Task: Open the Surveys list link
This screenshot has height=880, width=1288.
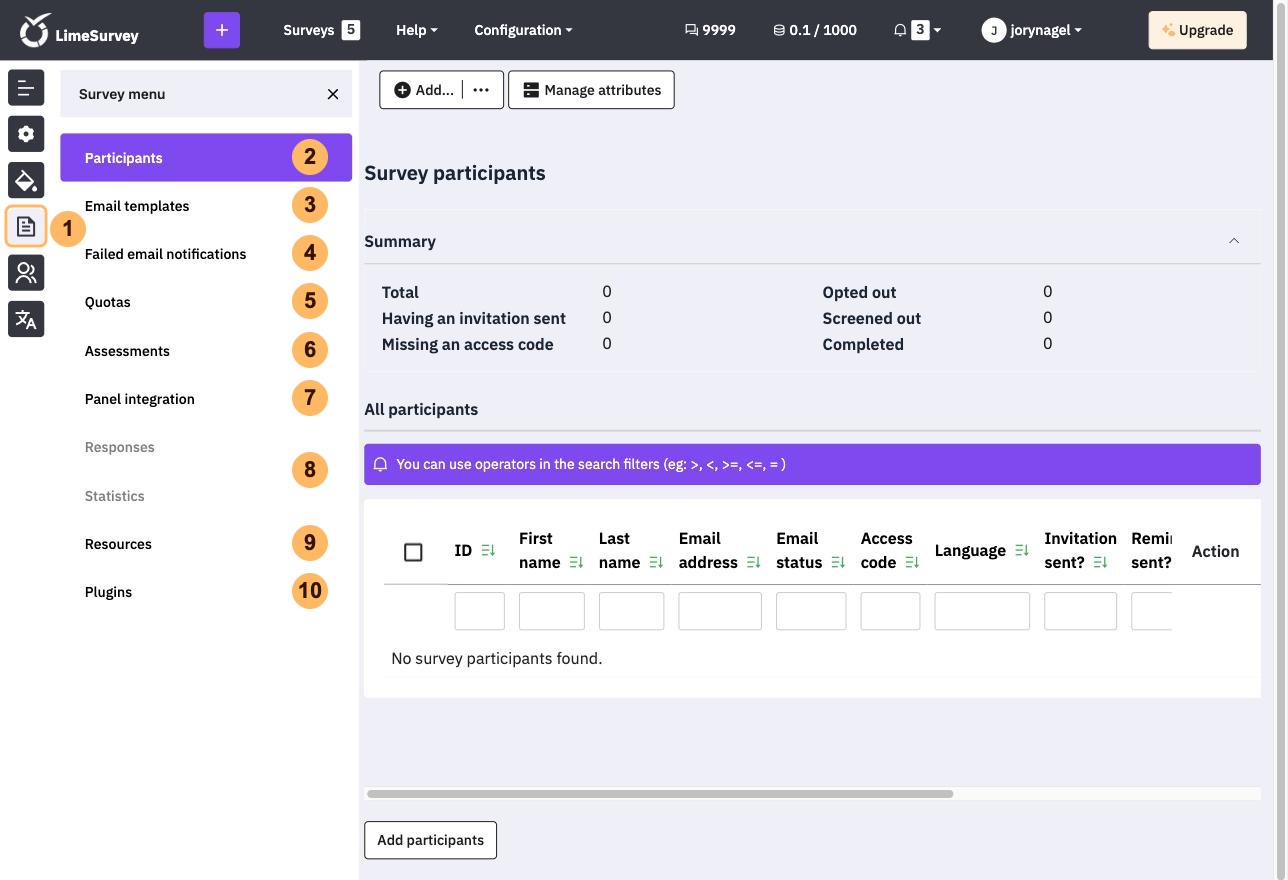Action: (x=321, y=30)
